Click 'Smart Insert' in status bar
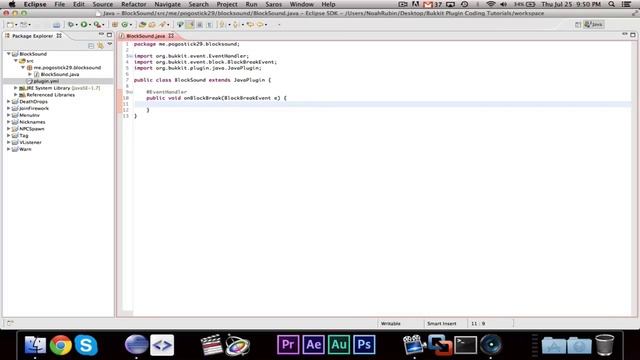 click(441, 323)
